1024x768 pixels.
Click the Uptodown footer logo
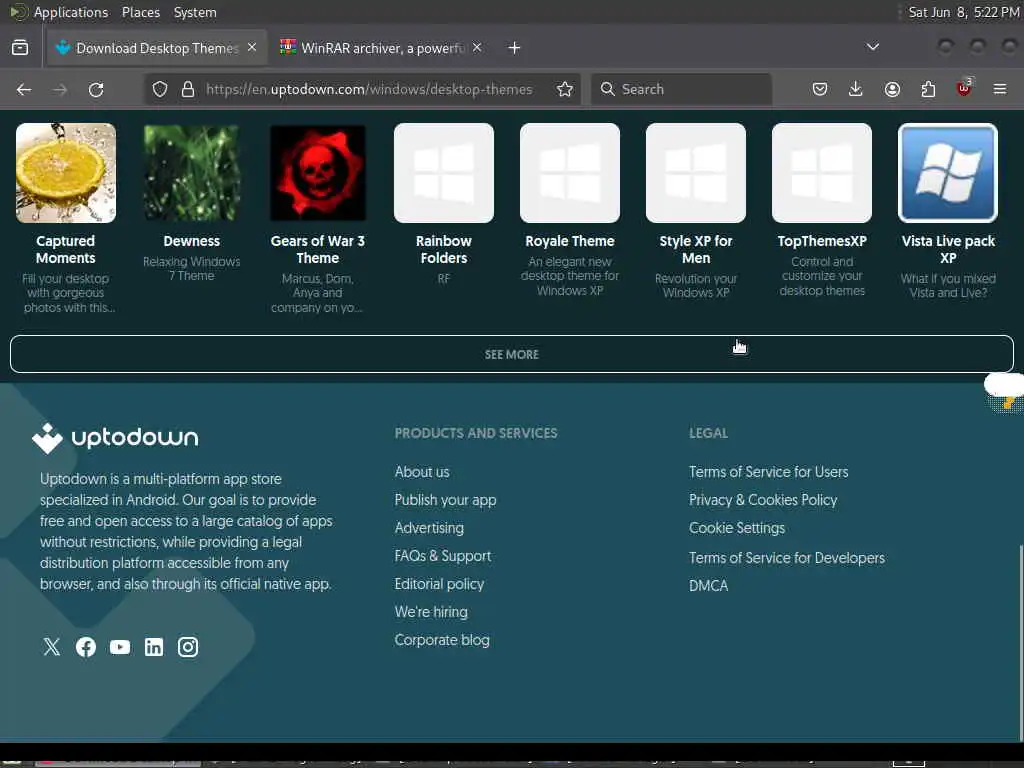(116, 438)
